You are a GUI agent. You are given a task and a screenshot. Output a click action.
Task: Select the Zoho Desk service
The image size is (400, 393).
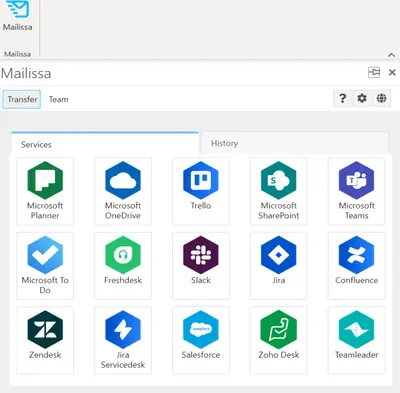pyautogui.click(x=279, y=340)
